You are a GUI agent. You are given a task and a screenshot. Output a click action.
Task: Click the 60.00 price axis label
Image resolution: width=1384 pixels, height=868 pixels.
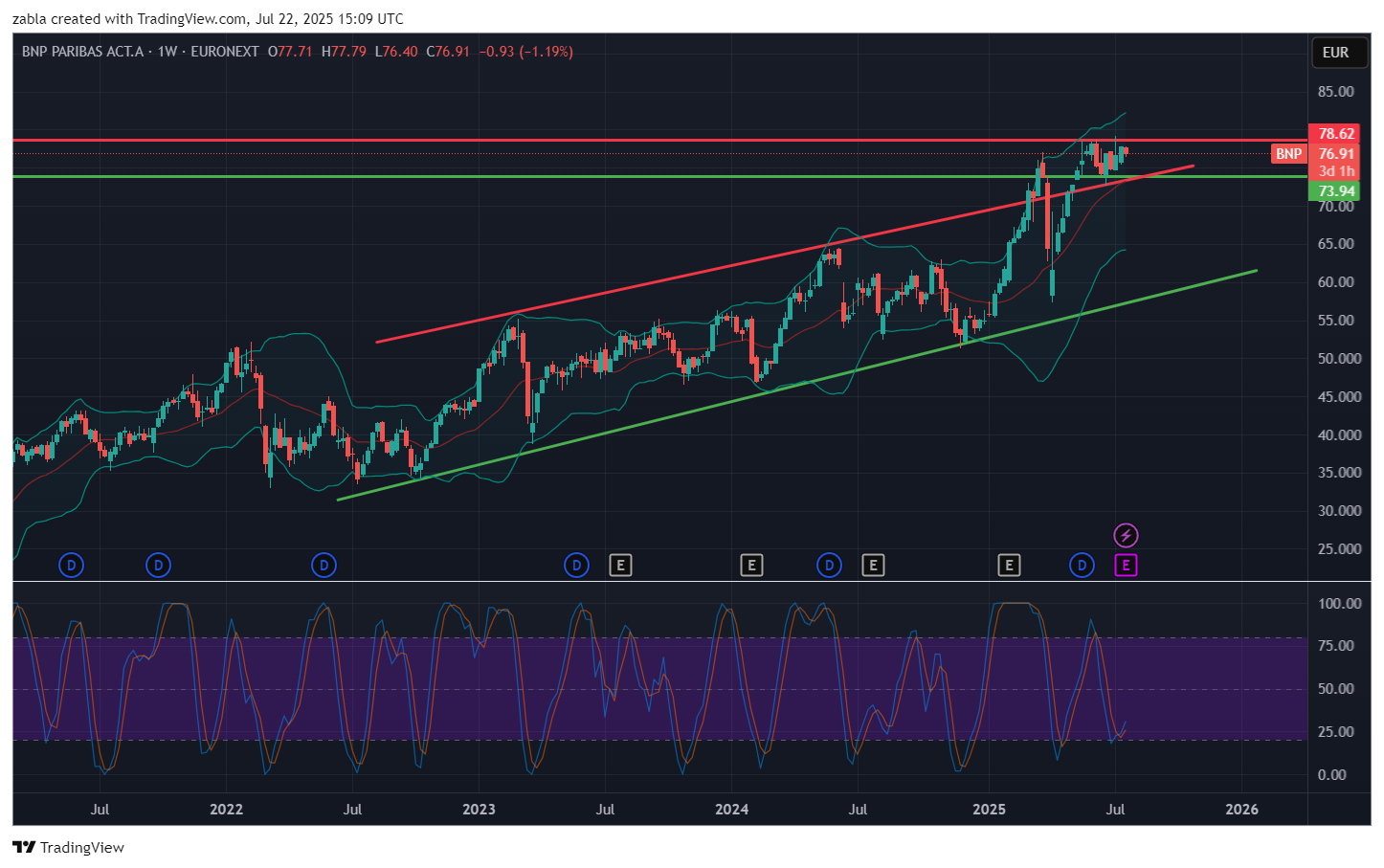[1336, 282]
